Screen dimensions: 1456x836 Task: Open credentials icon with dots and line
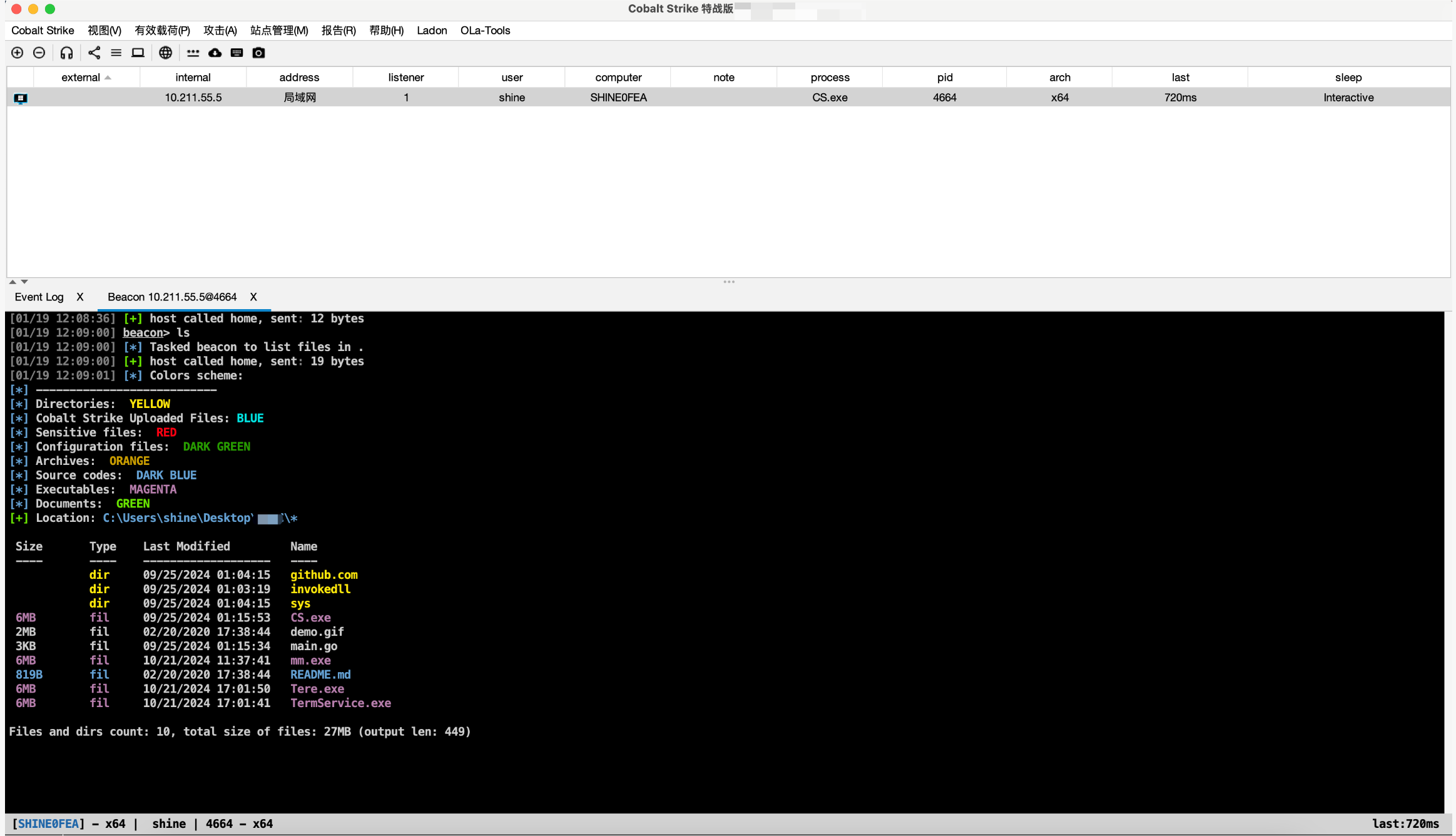193,53
